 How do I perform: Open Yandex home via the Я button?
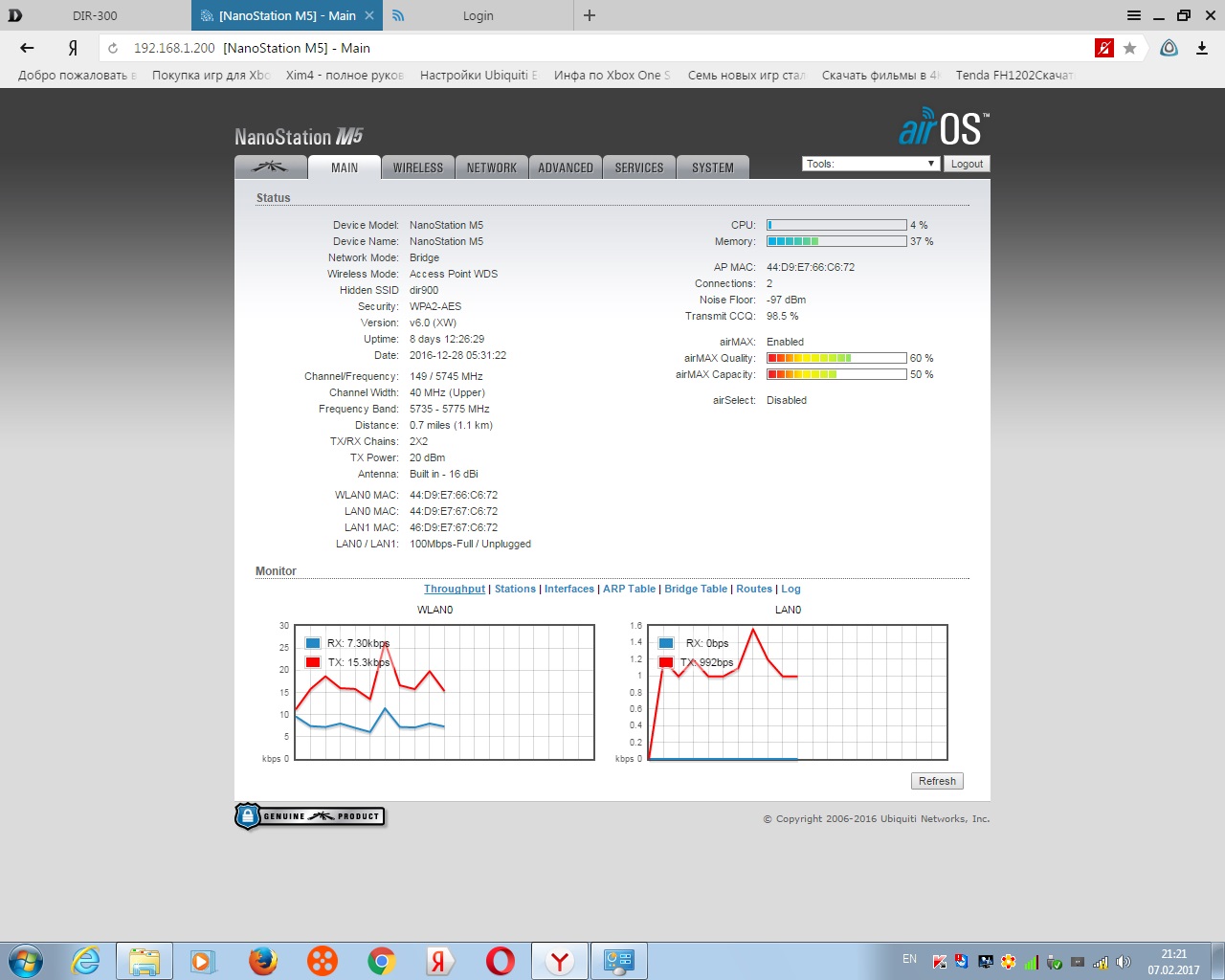pyautogui.click(x=73, y=48)
